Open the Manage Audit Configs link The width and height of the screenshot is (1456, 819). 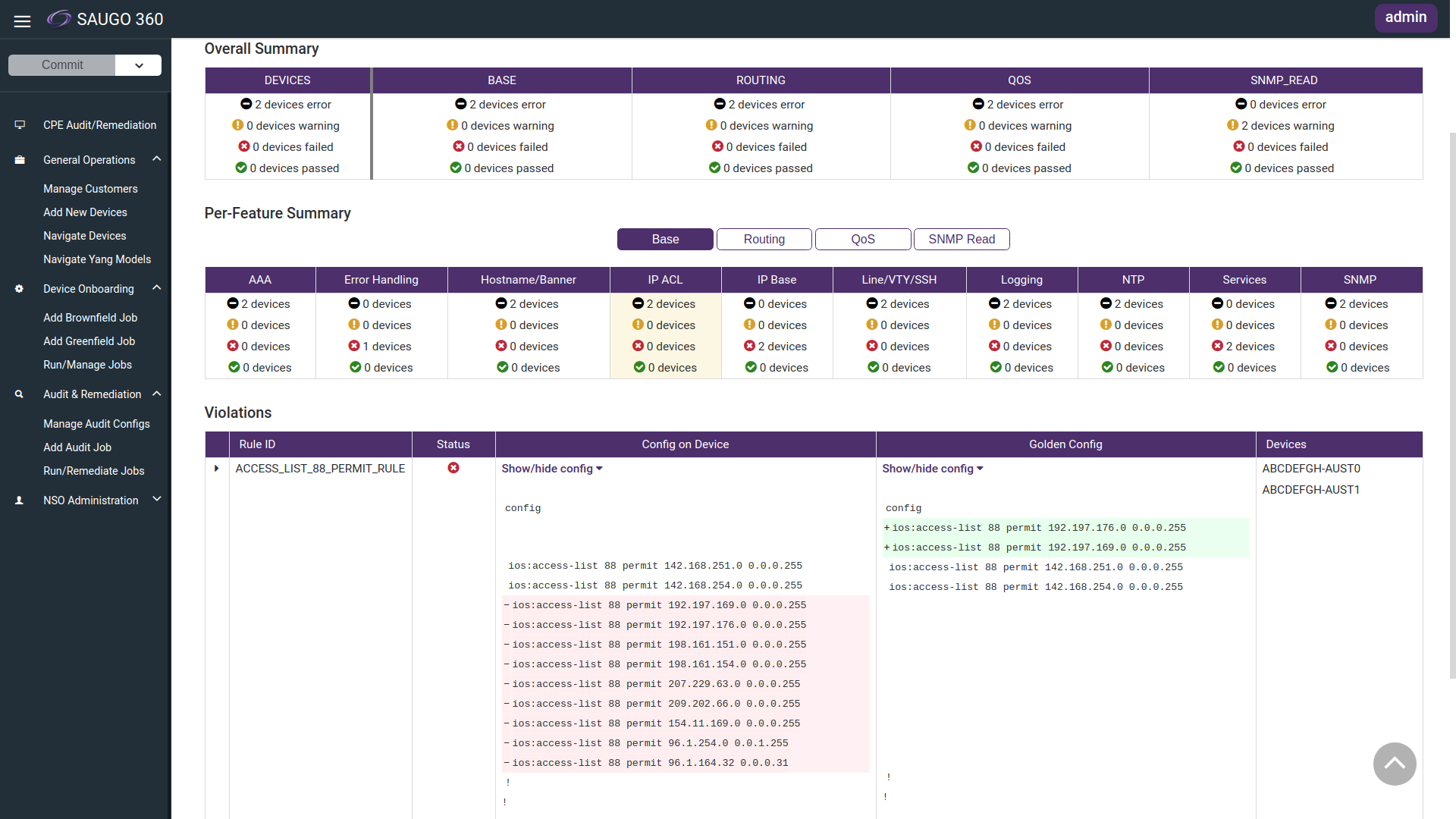click(96, 424)
